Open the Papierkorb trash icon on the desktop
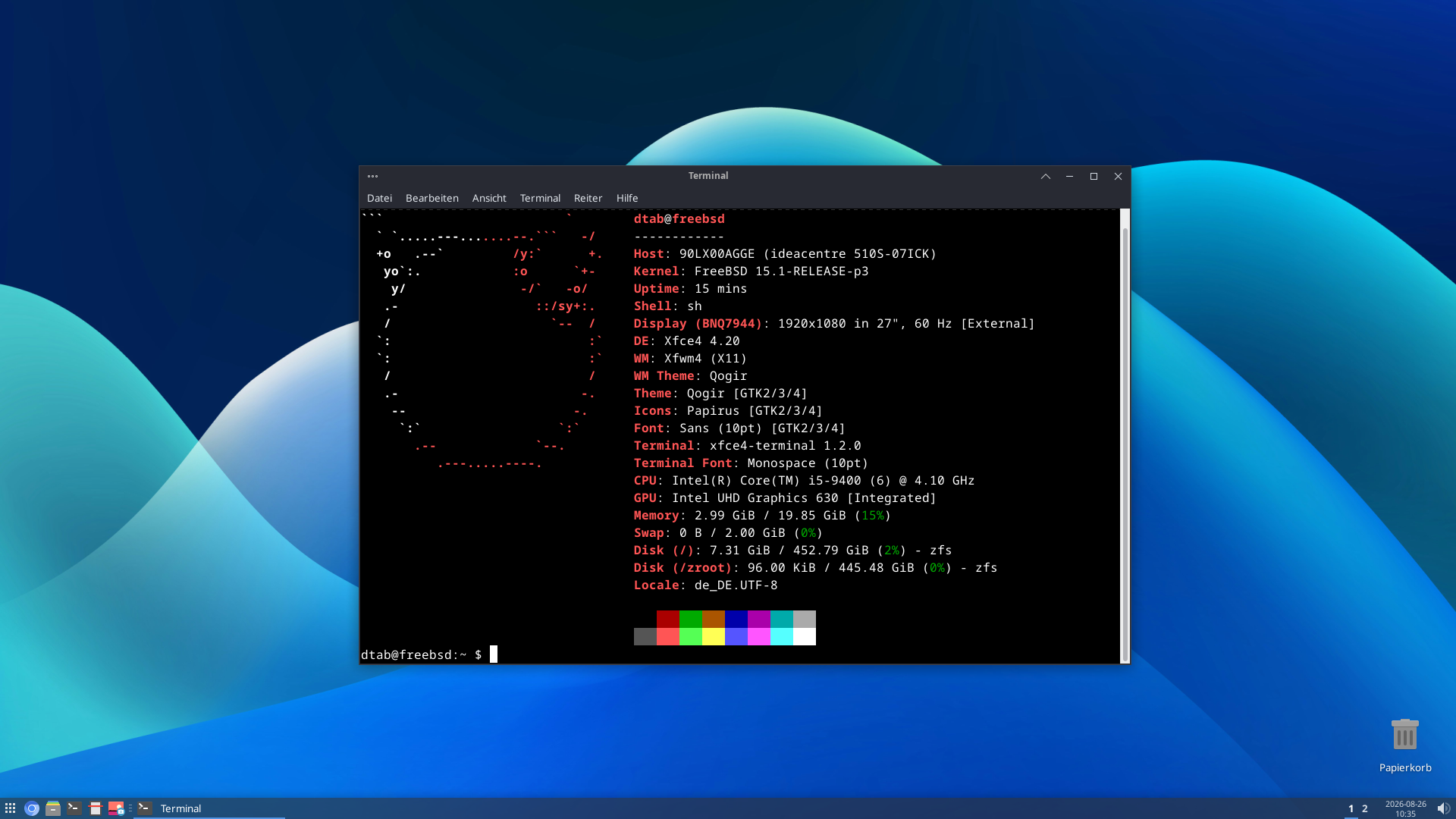Screen dimensions: 1456x819 click(x=1405, y=745)
